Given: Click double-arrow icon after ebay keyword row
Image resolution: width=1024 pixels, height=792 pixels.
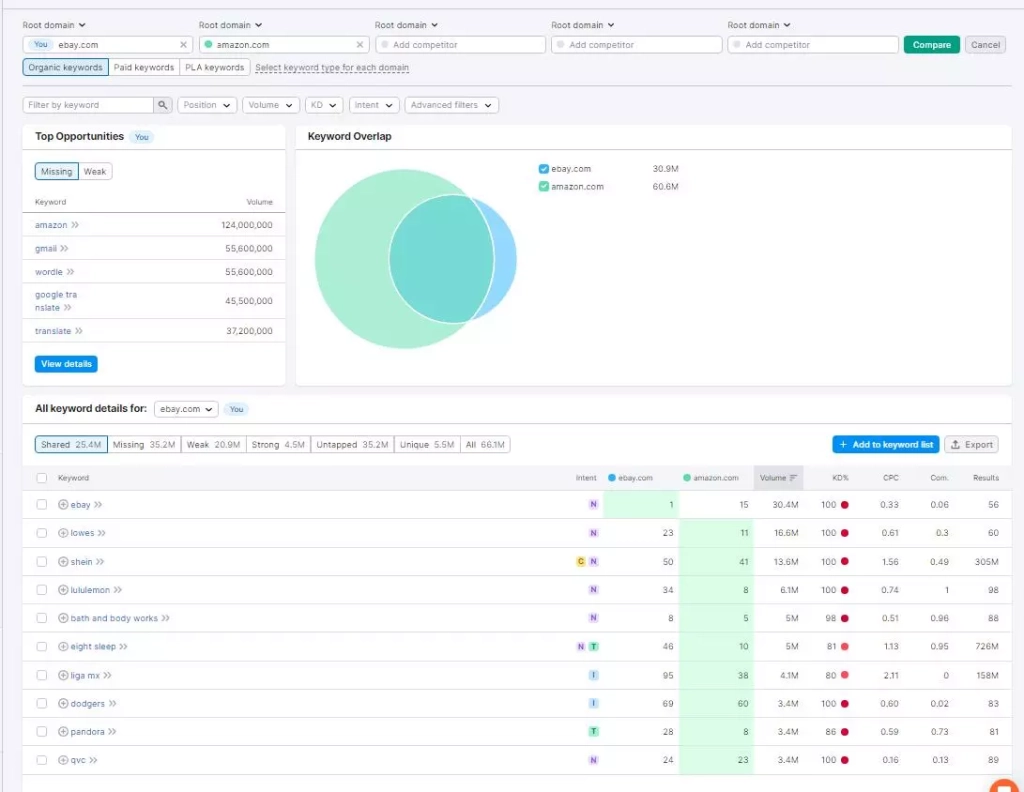Looking at the screenshot, I should (98, 505).
